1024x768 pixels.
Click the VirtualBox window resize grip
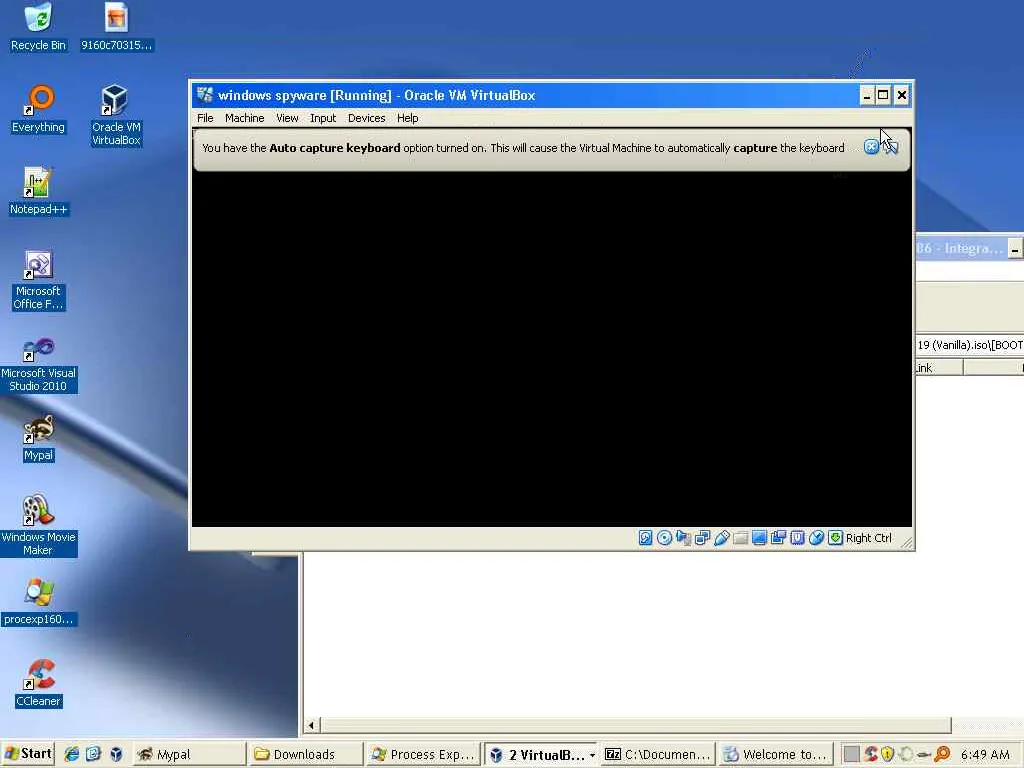click(x=906, y=541)
